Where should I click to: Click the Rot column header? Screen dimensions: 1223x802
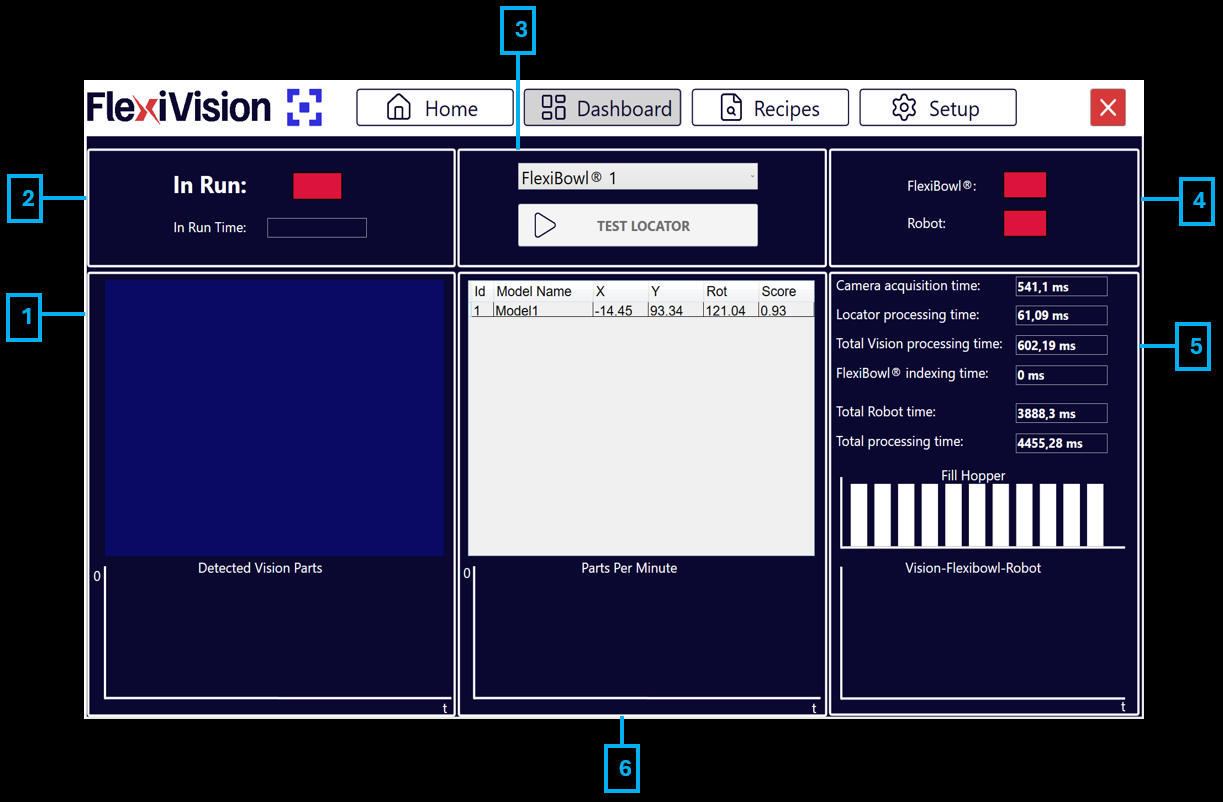coord(717,292)
